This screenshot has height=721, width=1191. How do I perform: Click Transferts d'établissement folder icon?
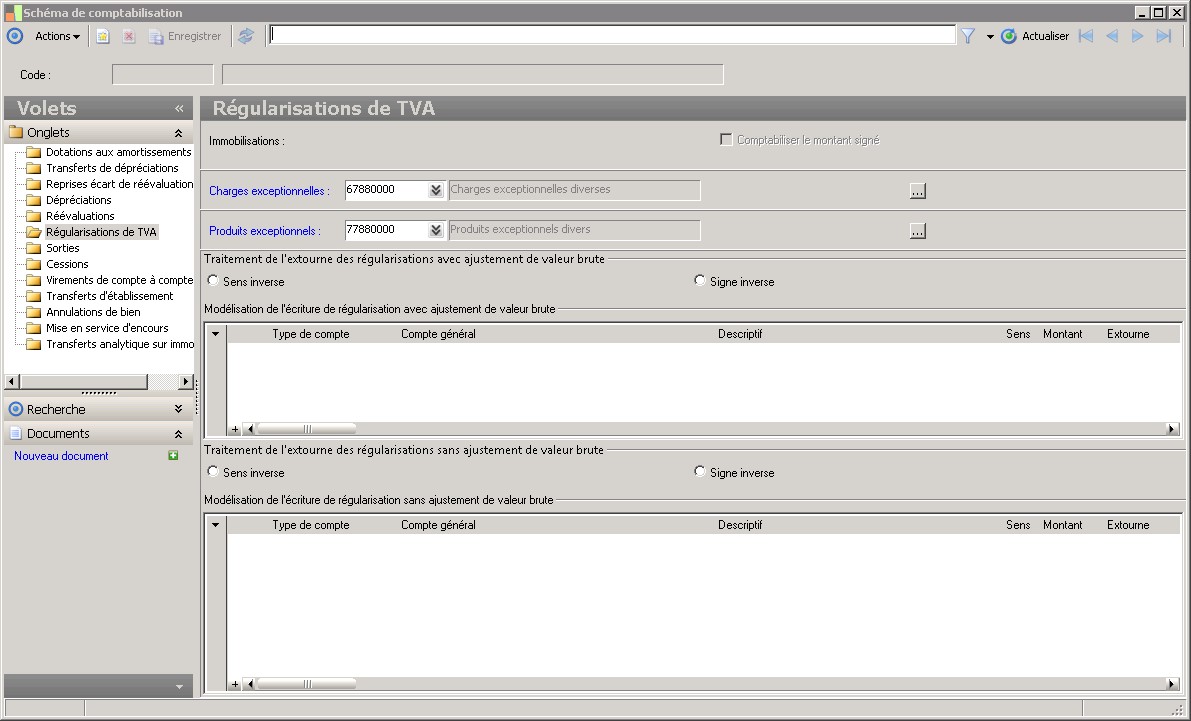click(33, 296)
